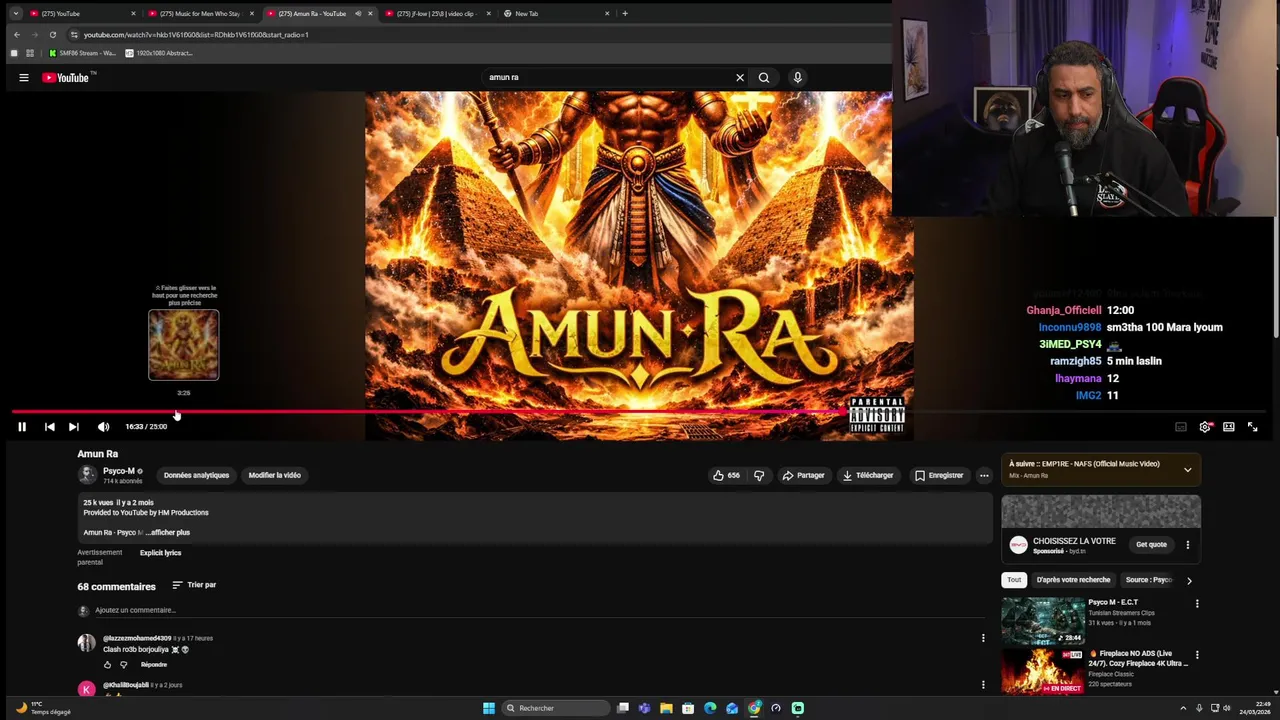Viewport: 1280px width, 720px height.
Task: Open the Psyco-M channel name link
Action: pyautogui.click(x=118, y=471)
